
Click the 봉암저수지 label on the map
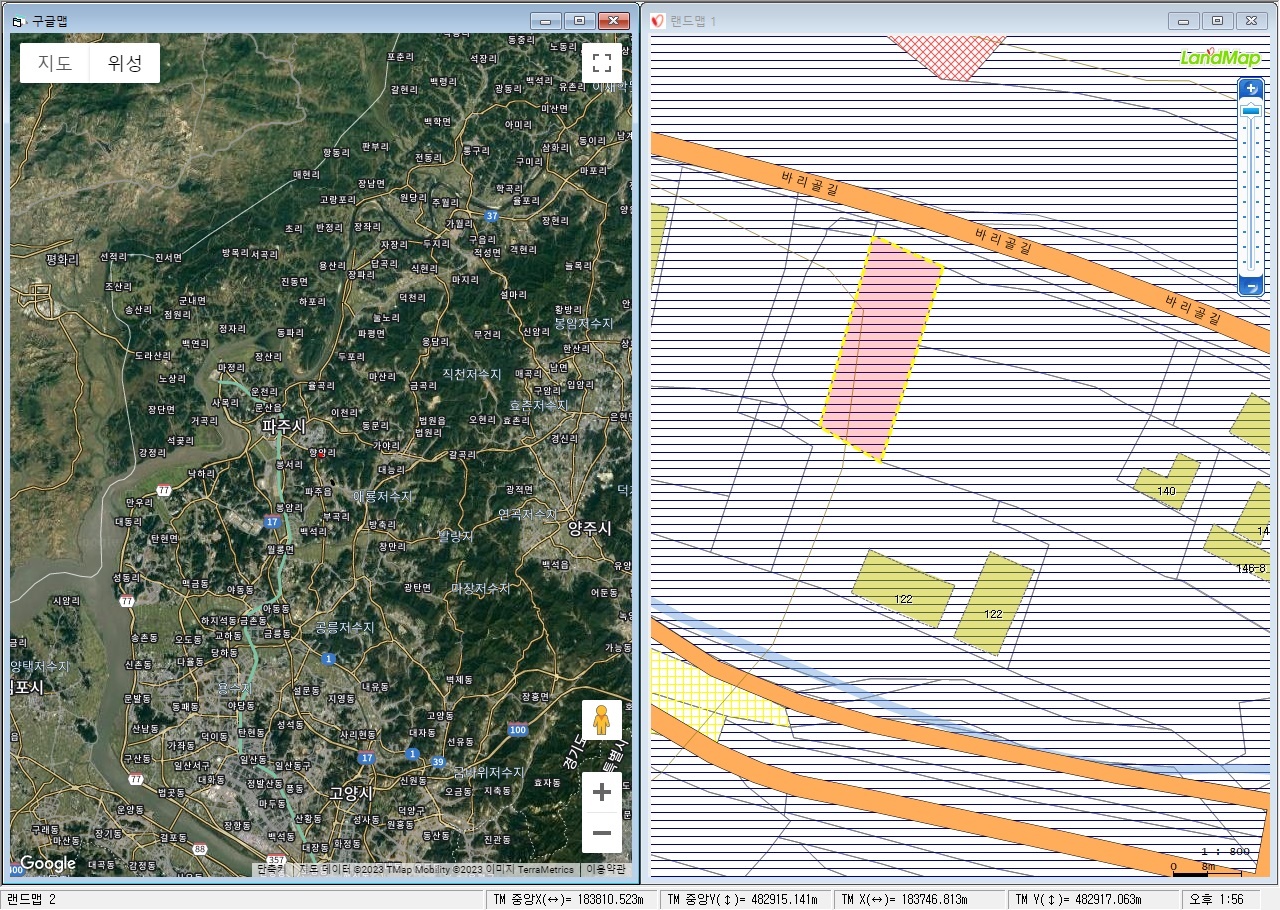pyautogui.click(x=584, y=324)
